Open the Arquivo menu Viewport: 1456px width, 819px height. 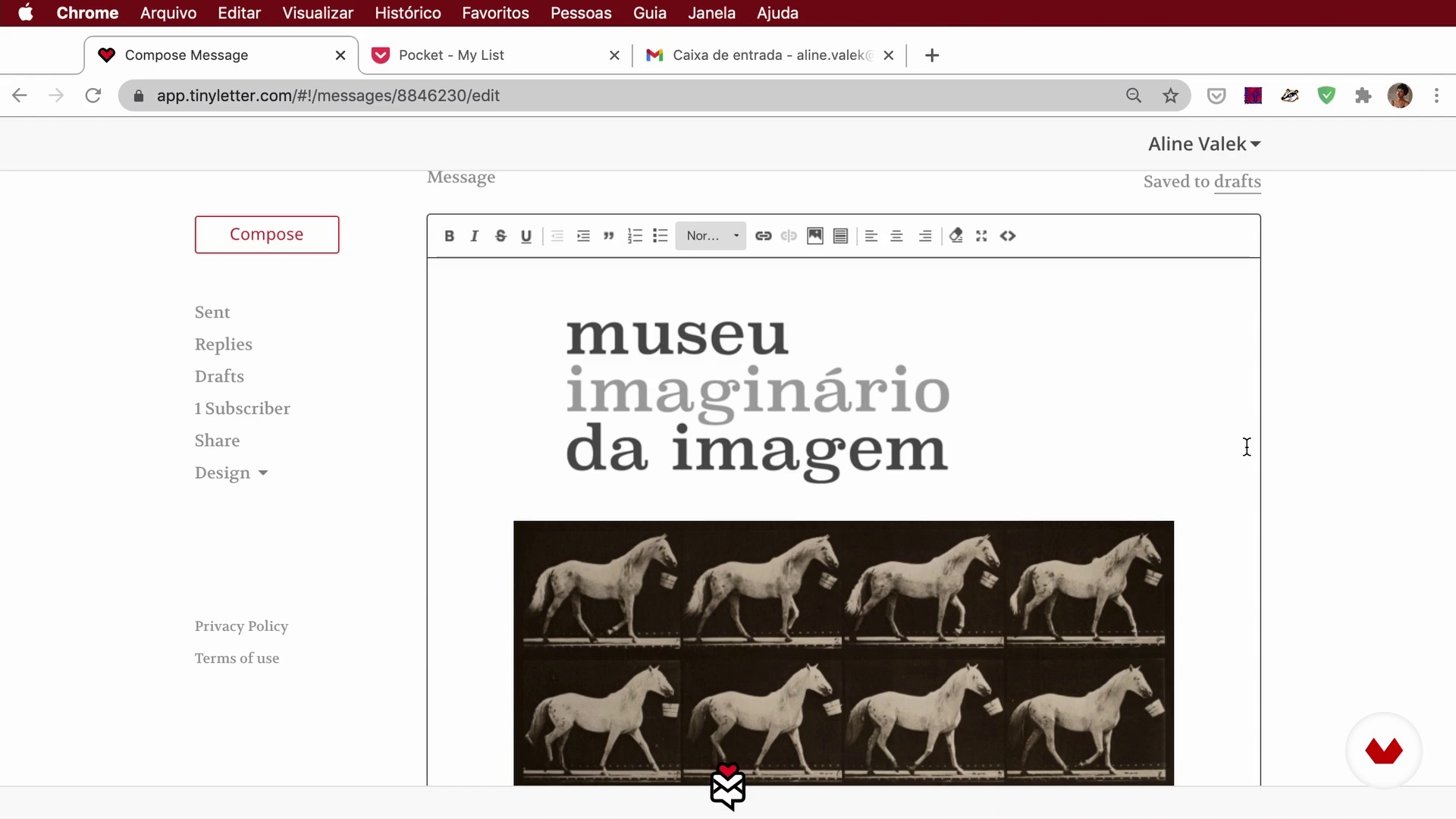pos(168,13)
